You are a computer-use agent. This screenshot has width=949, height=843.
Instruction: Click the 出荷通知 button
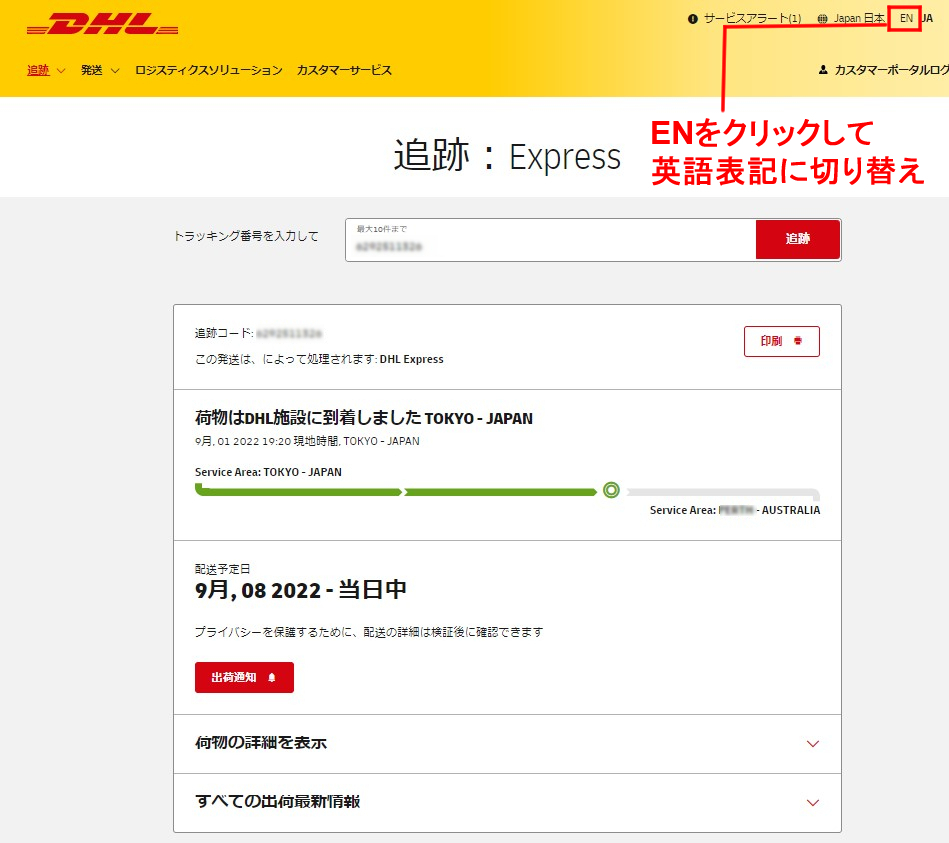tap(244, 677)
